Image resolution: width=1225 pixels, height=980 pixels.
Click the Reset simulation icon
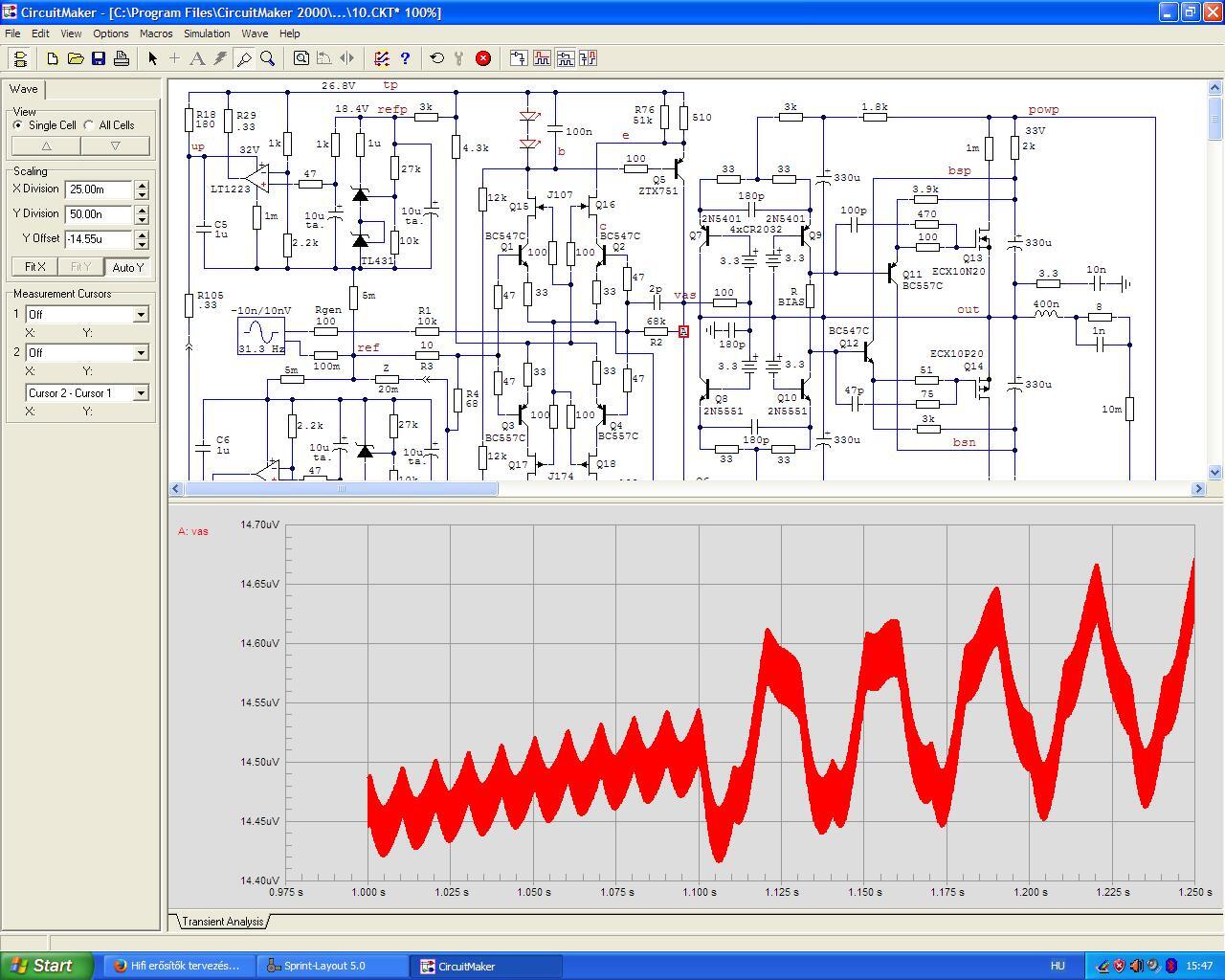pyautogui.click(x=437, y=58)
